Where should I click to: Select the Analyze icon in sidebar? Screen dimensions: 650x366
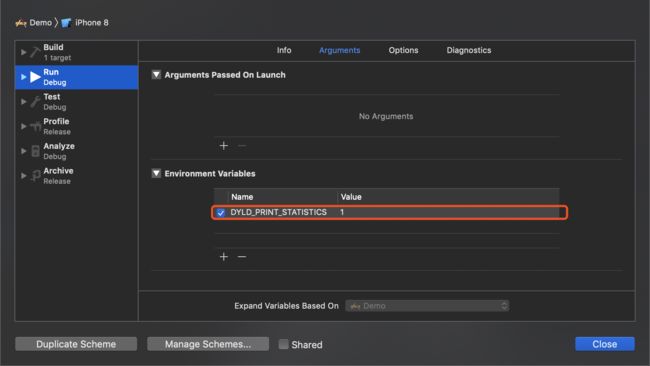(35, 151)
